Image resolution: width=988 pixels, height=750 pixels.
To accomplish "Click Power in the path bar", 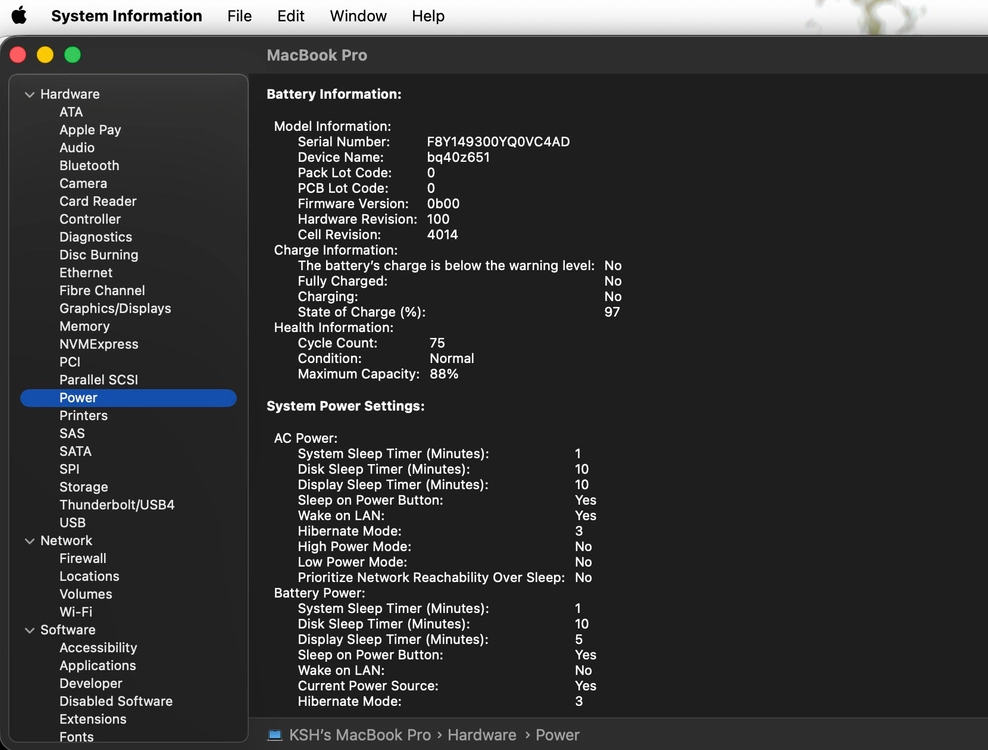I will click(x=558, y=735).
